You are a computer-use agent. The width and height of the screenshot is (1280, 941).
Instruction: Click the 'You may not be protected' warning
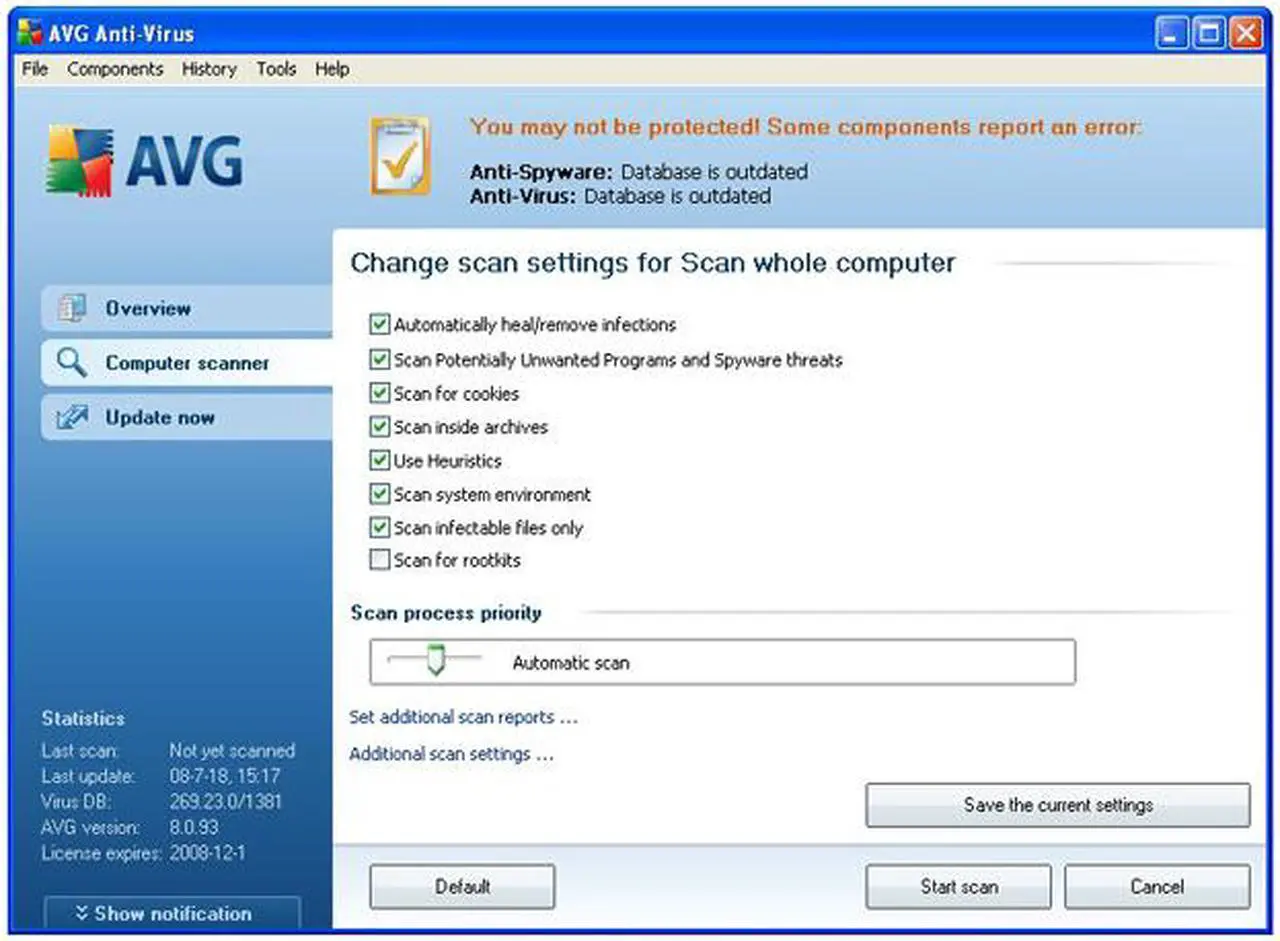[x=806, y=127]
